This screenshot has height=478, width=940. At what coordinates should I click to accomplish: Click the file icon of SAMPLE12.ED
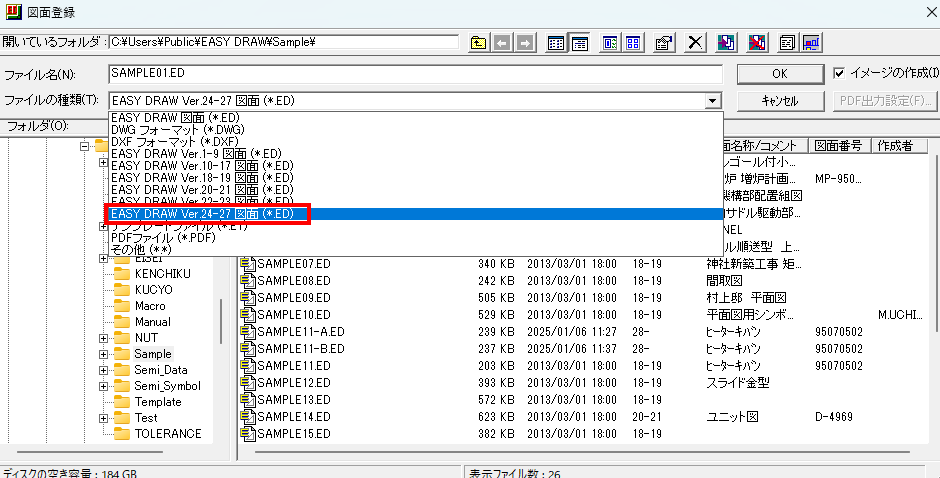pyautogui.click(x=248, y=383)
